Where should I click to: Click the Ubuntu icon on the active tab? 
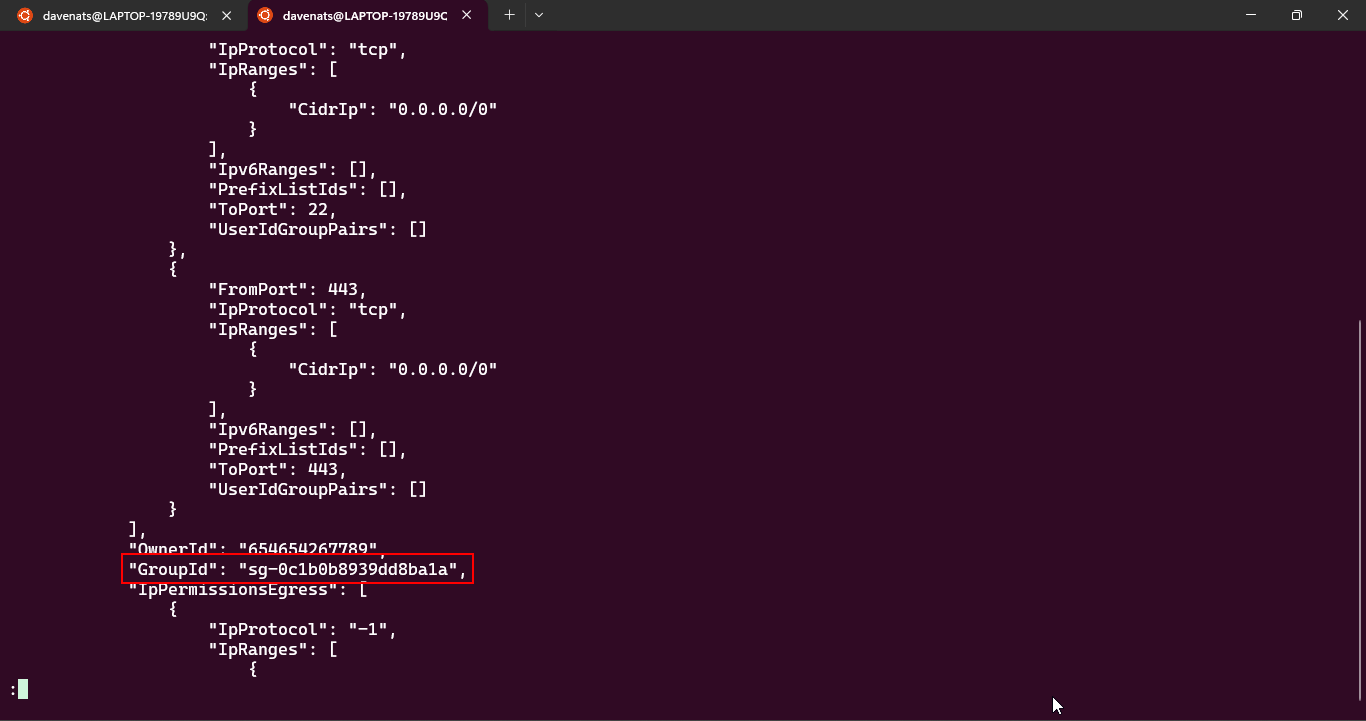264,15
